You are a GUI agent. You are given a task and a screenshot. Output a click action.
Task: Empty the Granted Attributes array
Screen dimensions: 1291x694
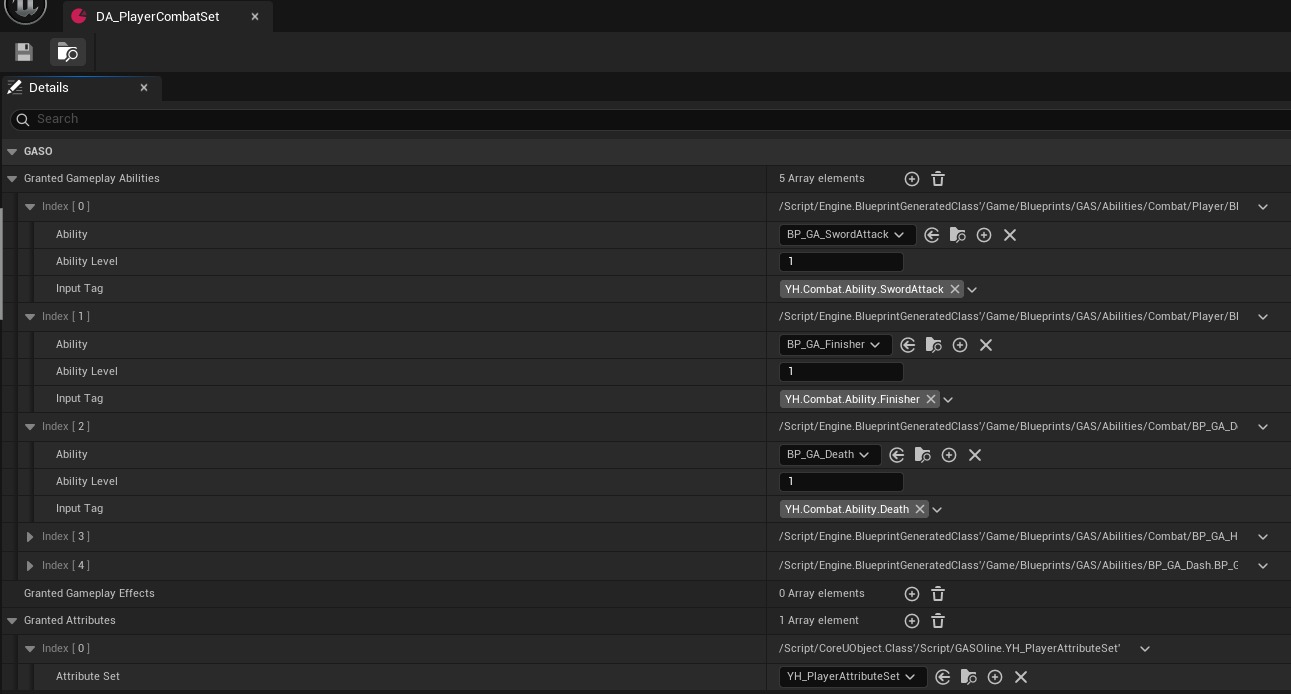938,621
